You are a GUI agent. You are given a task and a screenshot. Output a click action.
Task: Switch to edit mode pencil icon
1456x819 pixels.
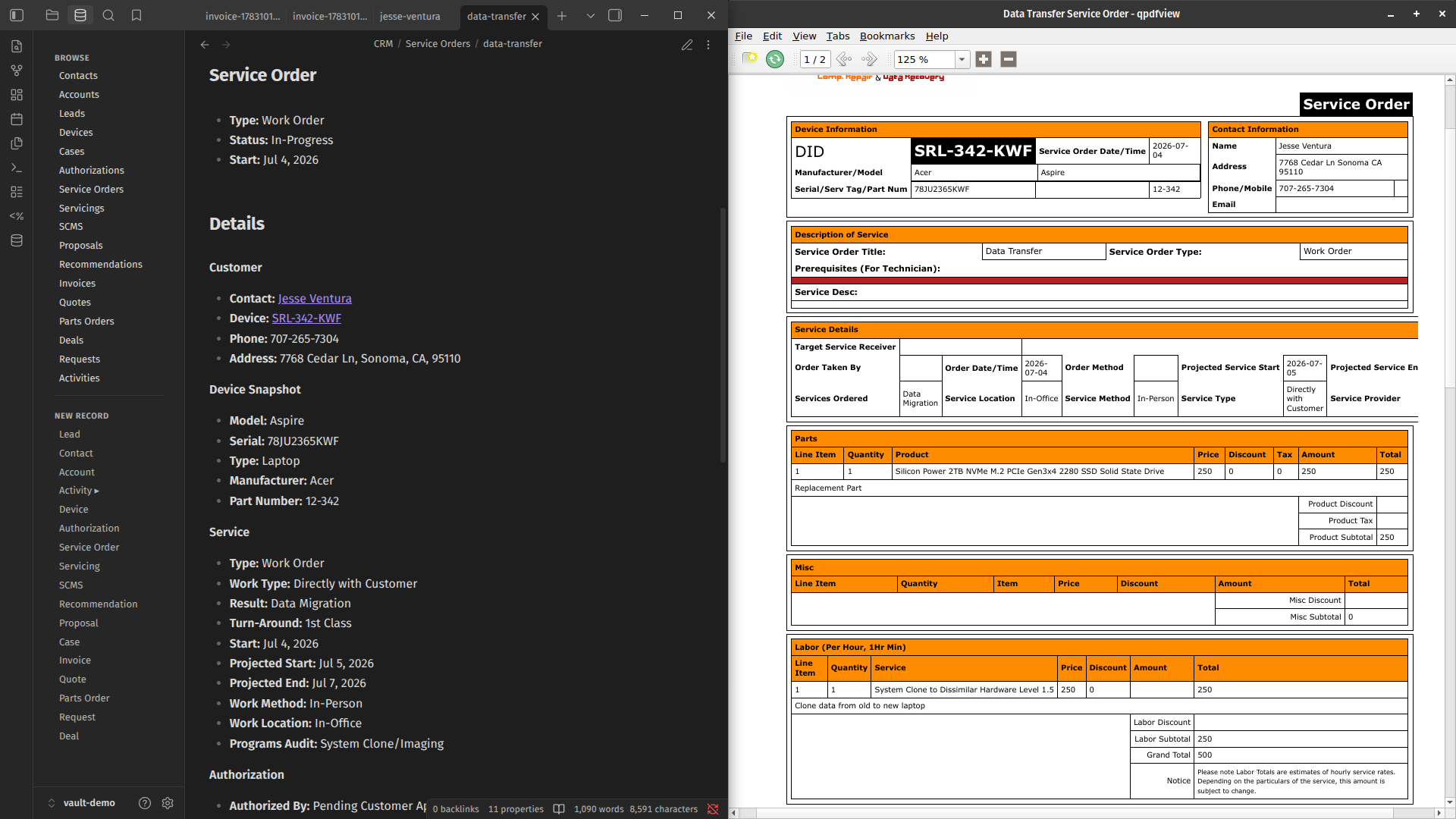687,45
